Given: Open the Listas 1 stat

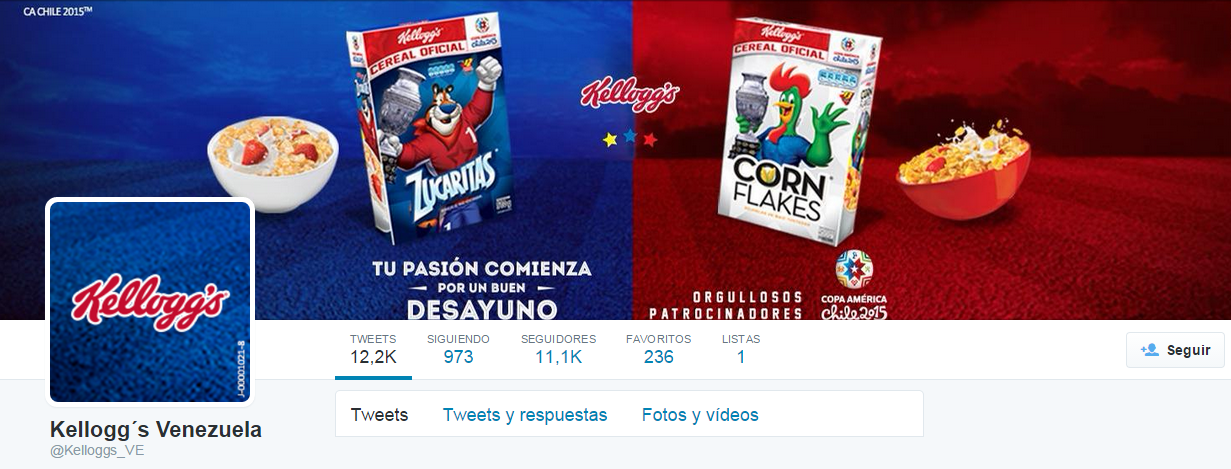Looking at the screenshot, I should [x=741, y=348].
